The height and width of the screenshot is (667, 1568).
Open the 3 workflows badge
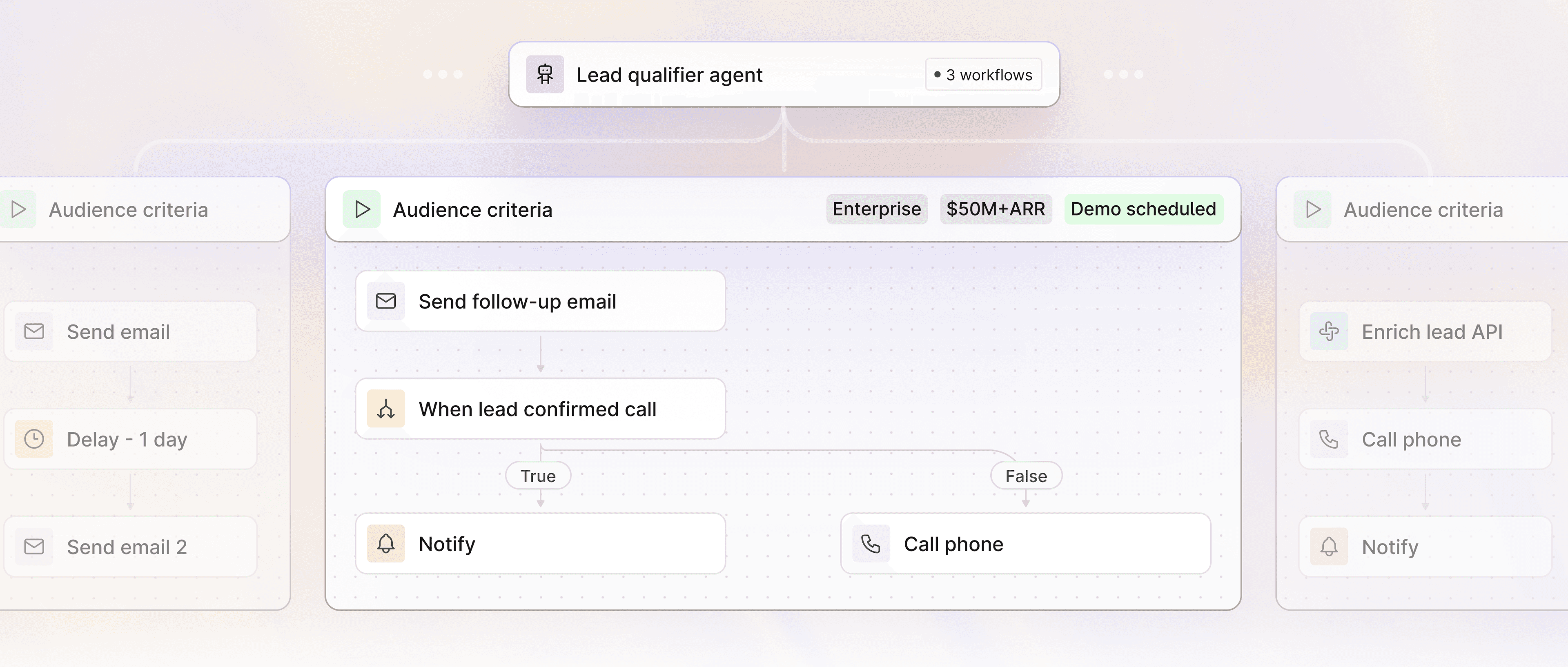983,75
